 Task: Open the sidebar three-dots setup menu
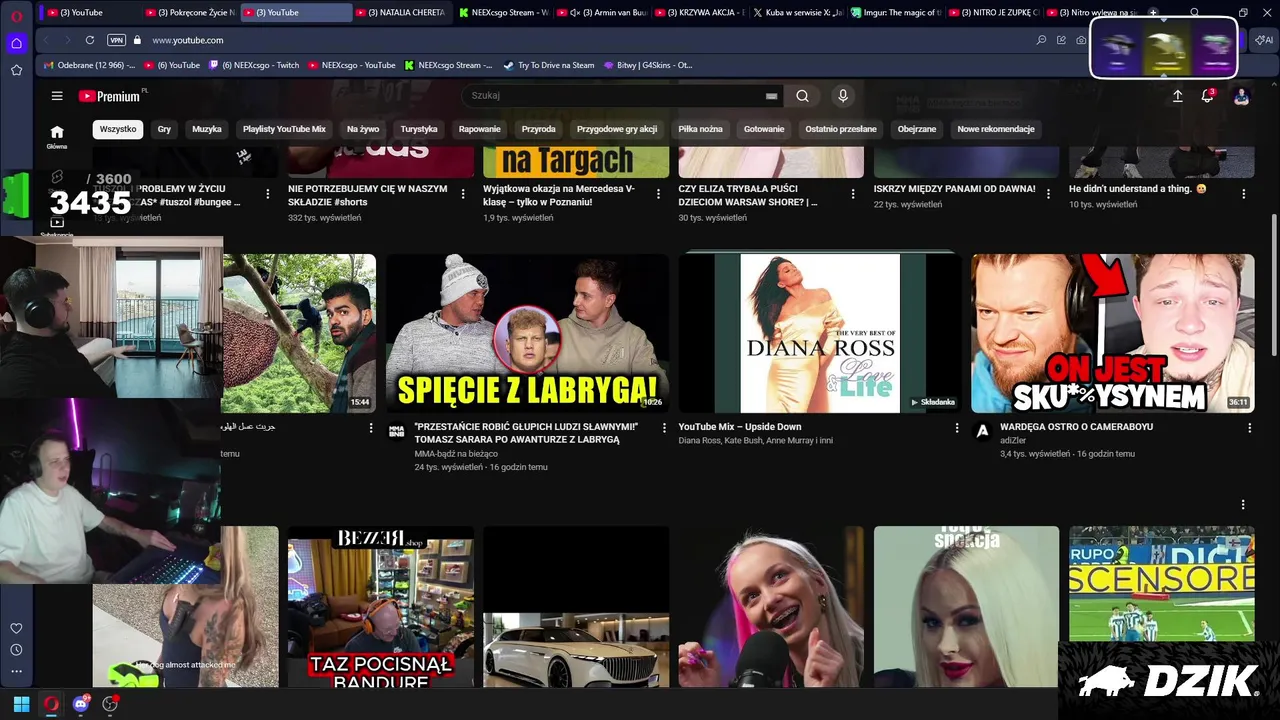tap(16, 671)
